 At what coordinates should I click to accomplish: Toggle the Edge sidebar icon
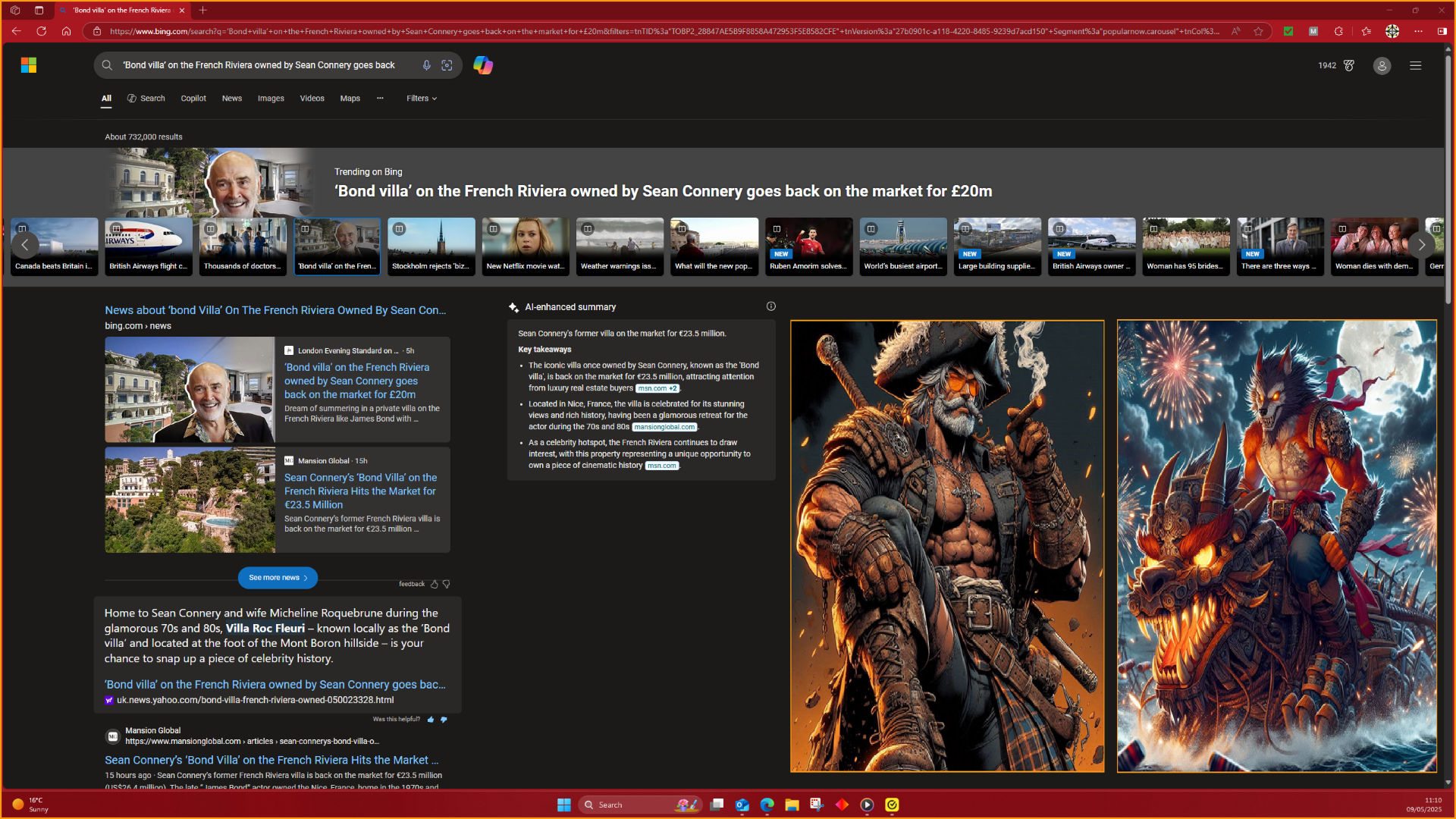tap(1442, 31)
